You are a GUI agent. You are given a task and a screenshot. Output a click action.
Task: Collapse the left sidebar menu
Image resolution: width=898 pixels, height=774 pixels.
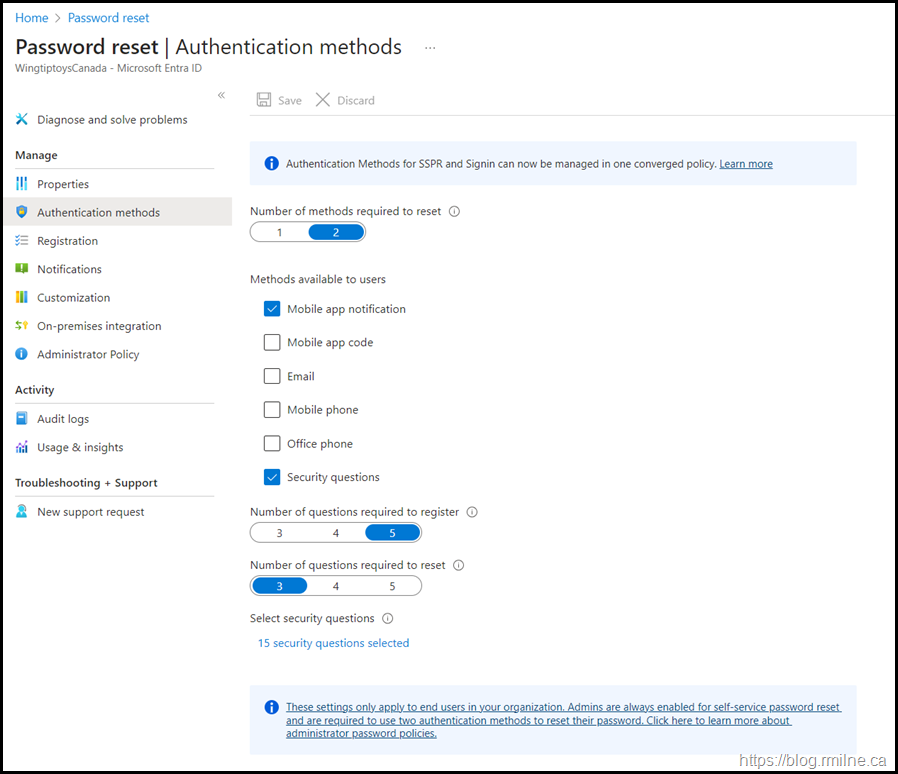click(x=221, y=95)
